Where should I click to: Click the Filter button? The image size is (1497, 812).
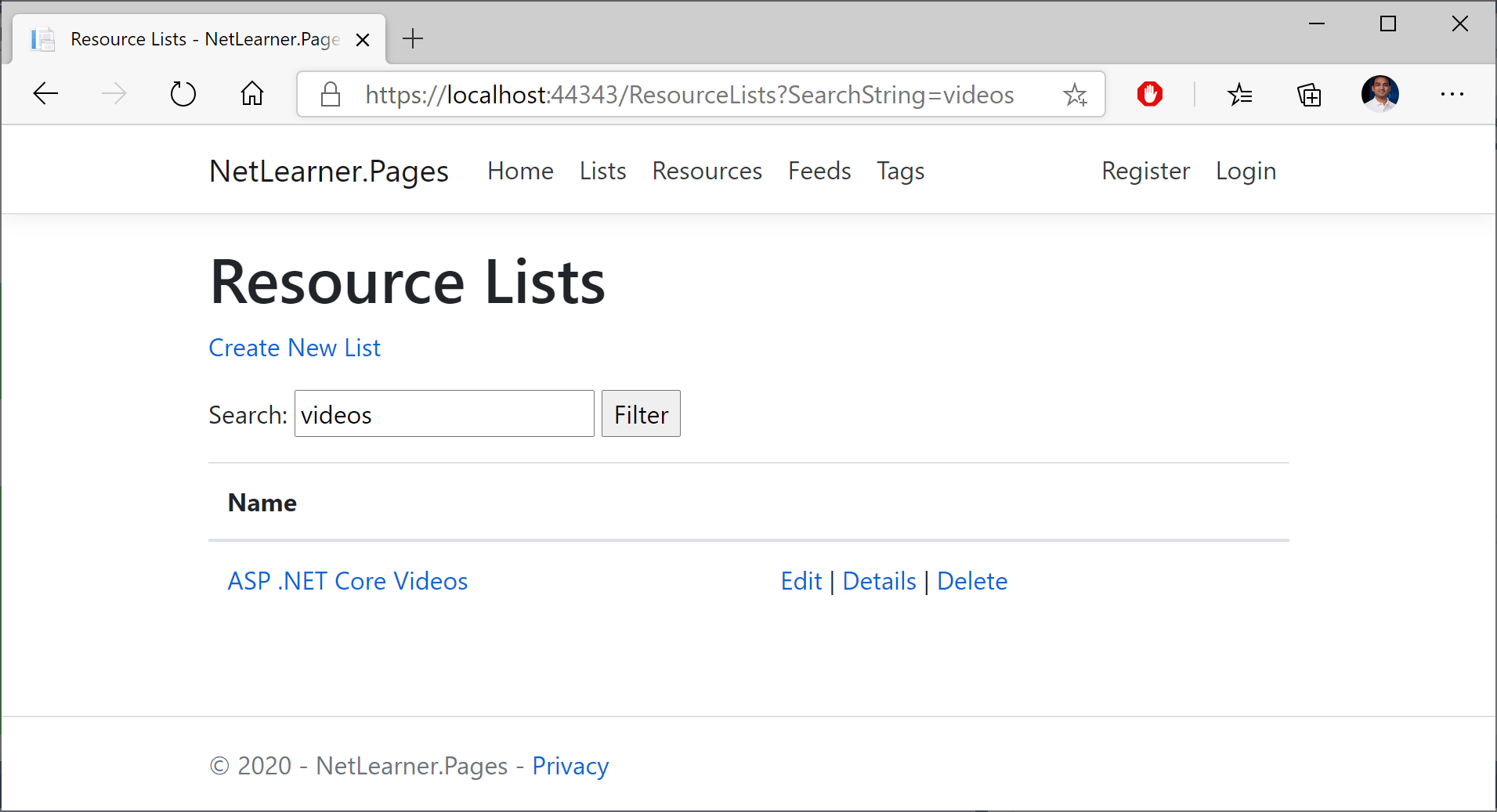[x=641, y=413]
